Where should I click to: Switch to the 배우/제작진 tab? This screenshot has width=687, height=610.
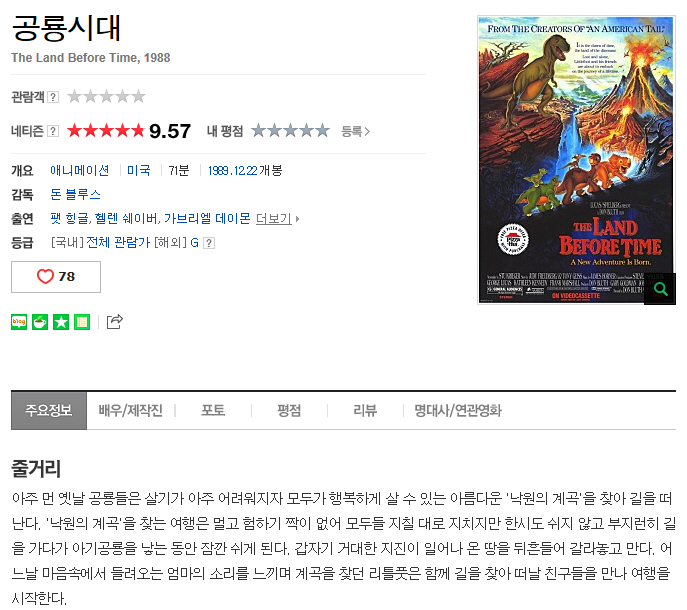tap(131, 411)
